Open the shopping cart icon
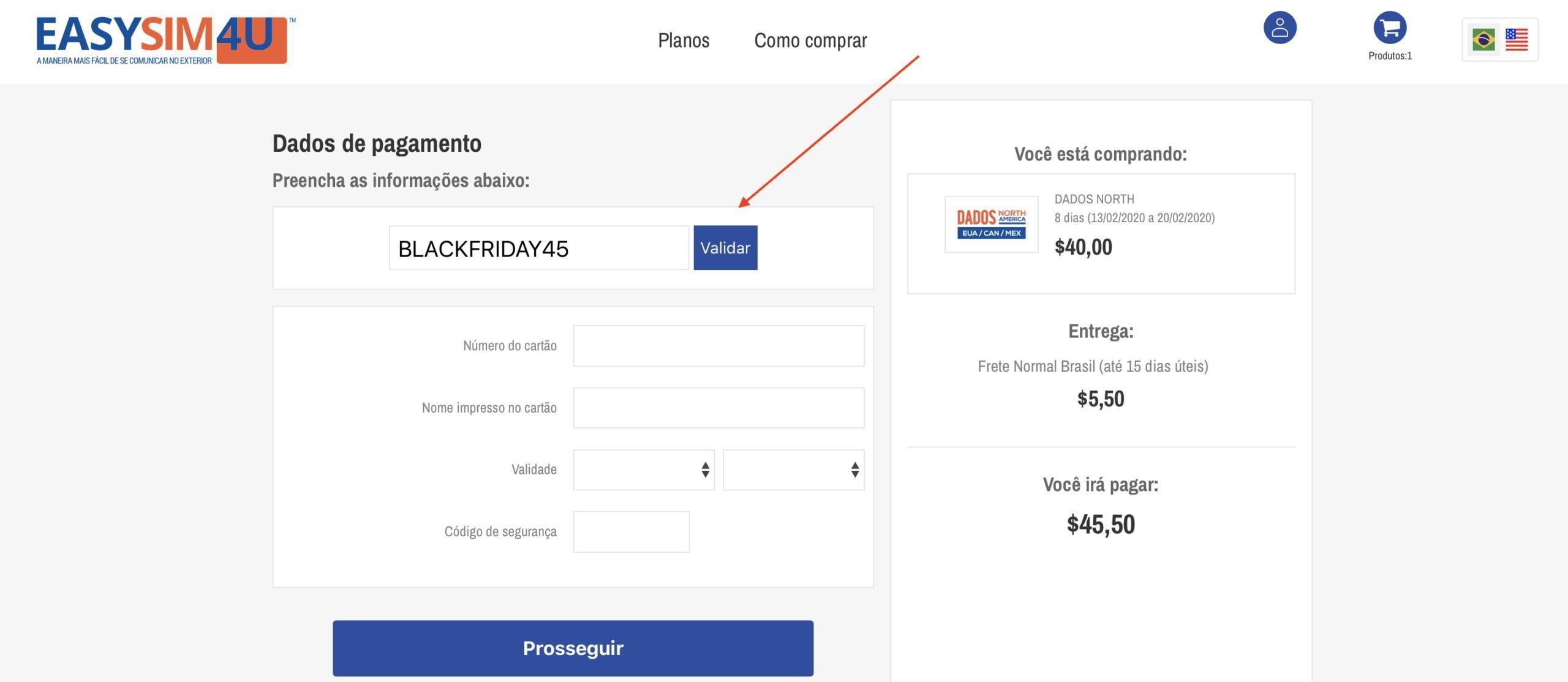Screen dimensions: 1568x682 click(x=1390, y=28)
